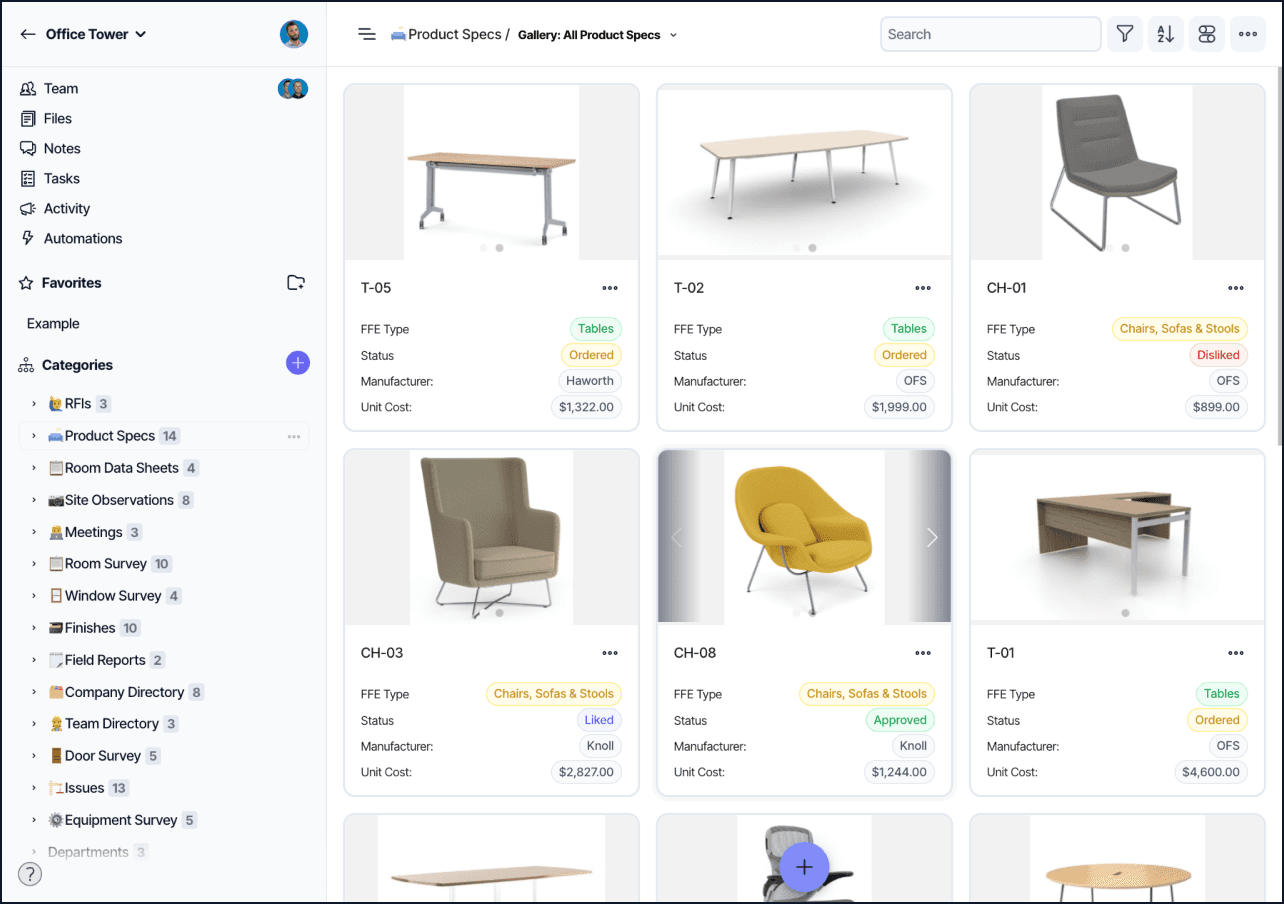Image resolution: width=1284 pixels, height=904 pixels.
Task: Open the CH-01 card ellipsis menu
Action: (1236, 288)
